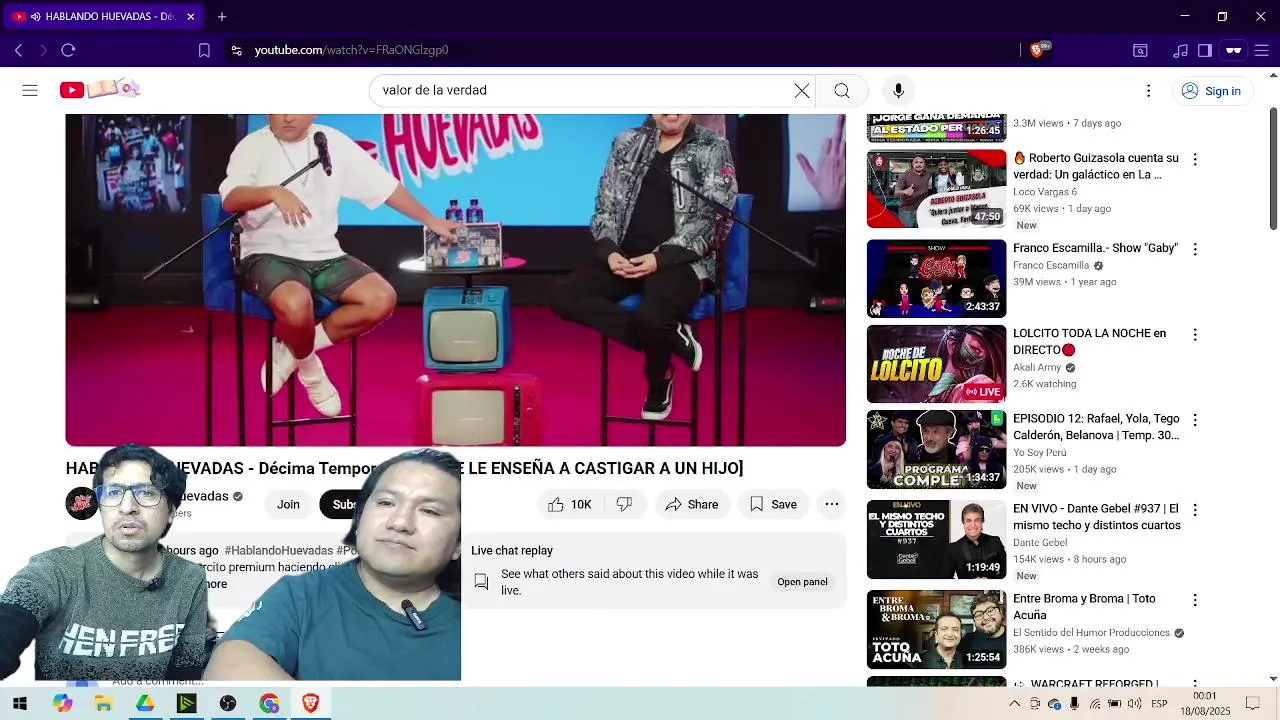Open the LOLCITO TODA LA NOCHE live thumbnail
This screenshot has width=1280, height=720.
click(x=936, y=364)
